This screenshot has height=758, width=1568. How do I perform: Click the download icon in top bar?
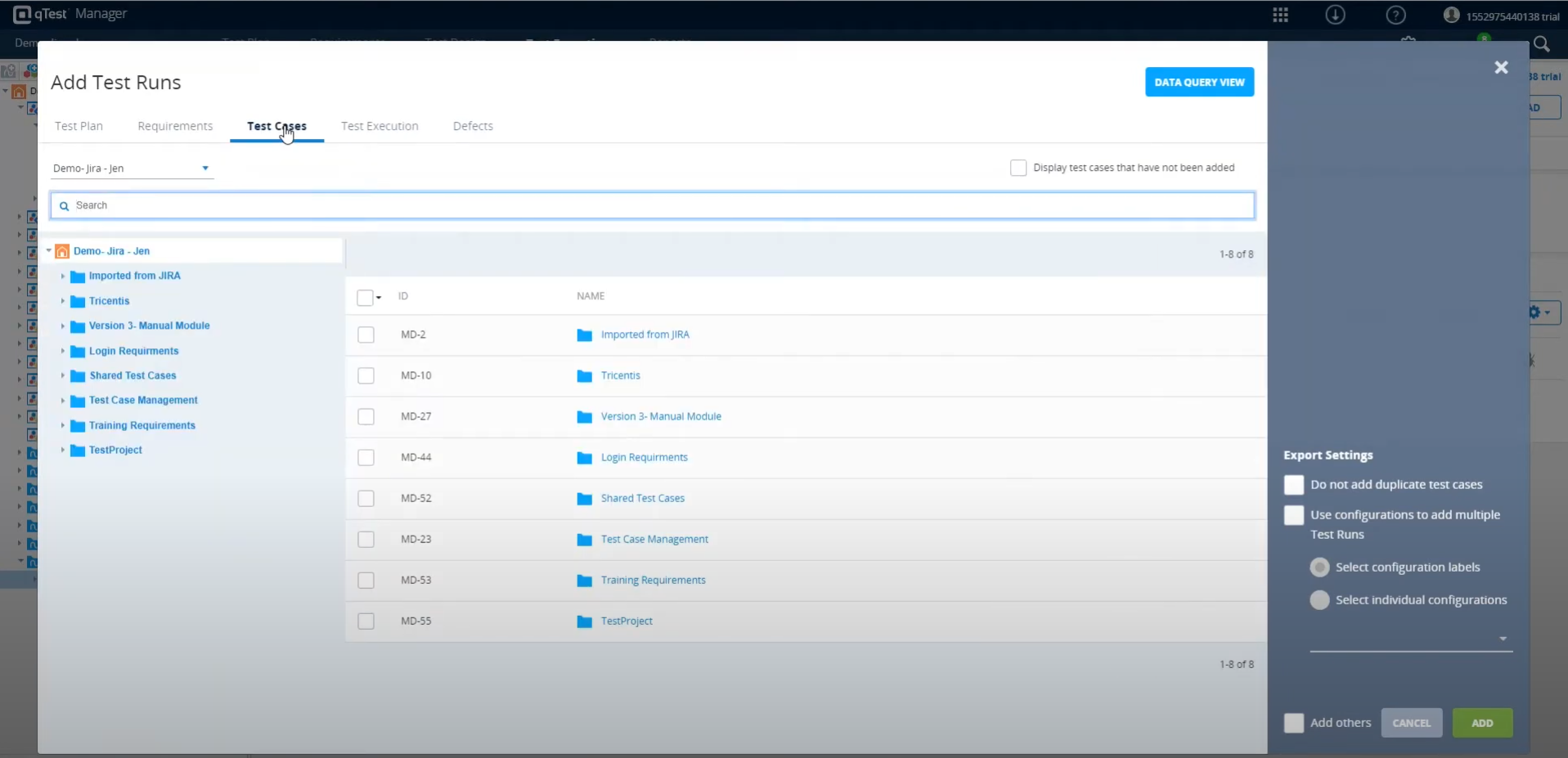pyautogui.click(x=1335, y=16)
